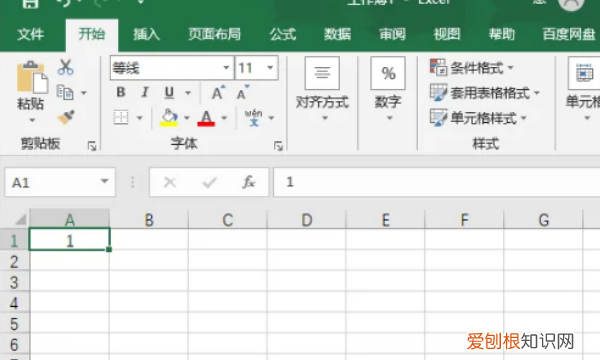
Task: Cancel formula entry with the X
Action: 170,182
